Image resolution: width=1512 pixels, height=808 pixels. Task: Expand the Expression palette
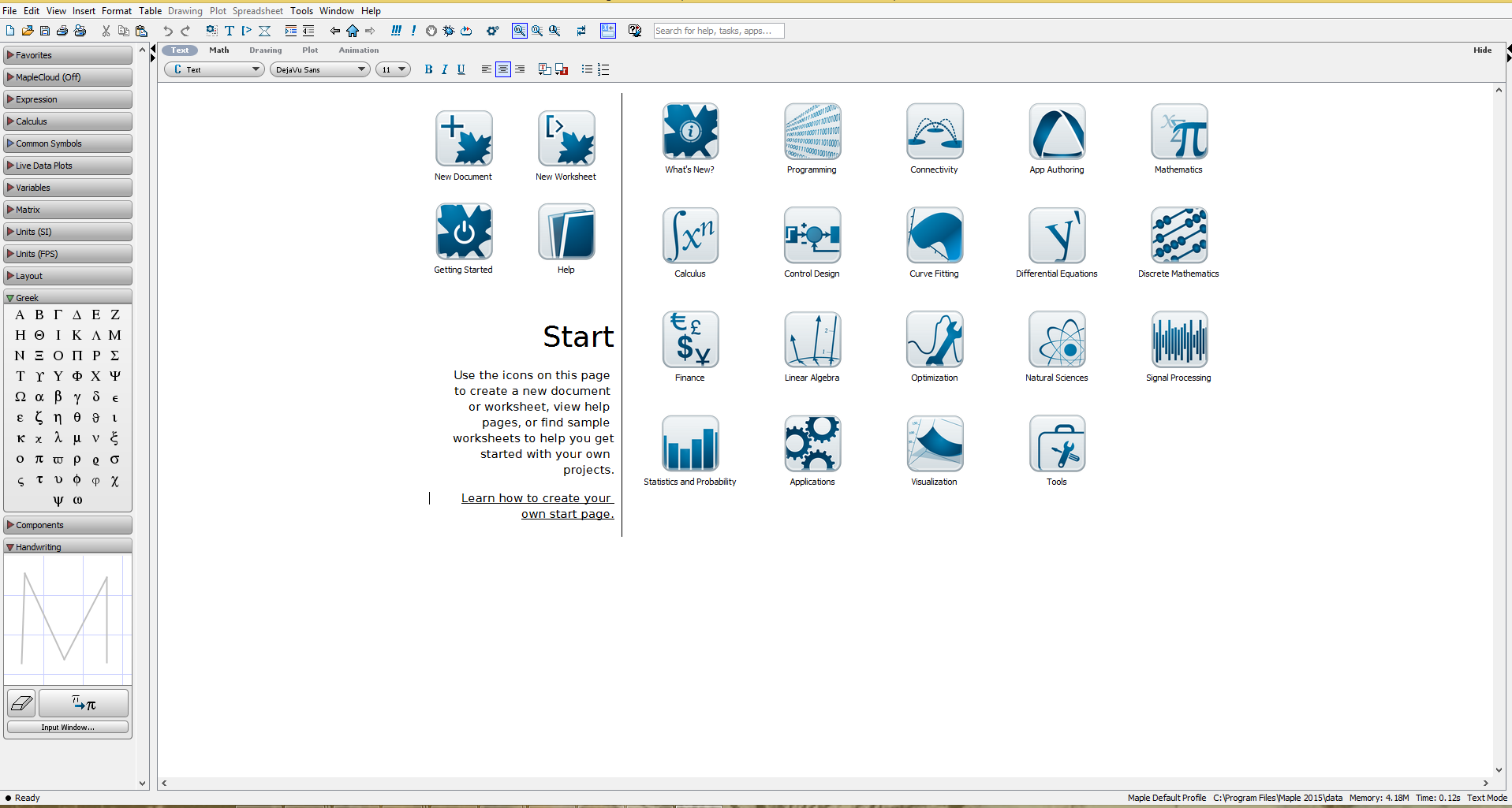[68, 99]
